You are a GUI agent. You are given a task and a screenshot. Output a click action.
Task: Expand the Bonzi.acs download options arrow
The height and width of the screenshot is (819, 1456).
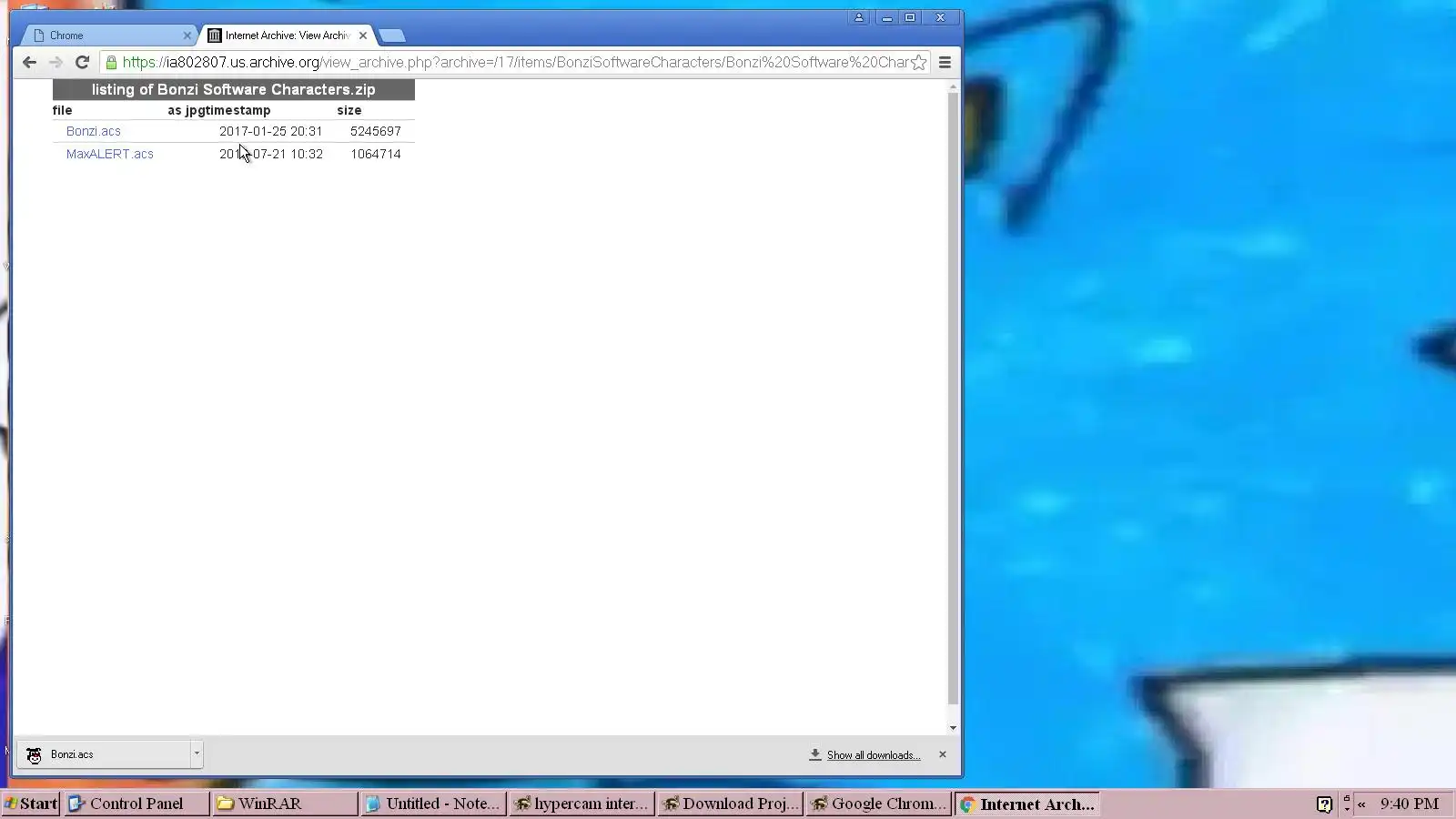click(x=196, y=754)
